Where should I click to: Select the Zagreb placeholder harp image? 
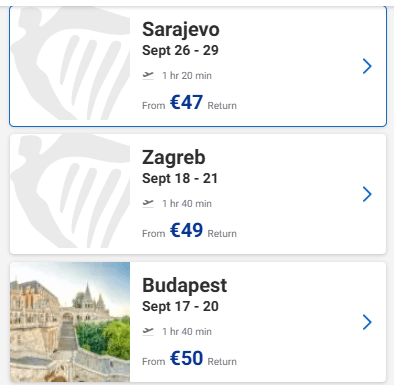tap(70, 191)
